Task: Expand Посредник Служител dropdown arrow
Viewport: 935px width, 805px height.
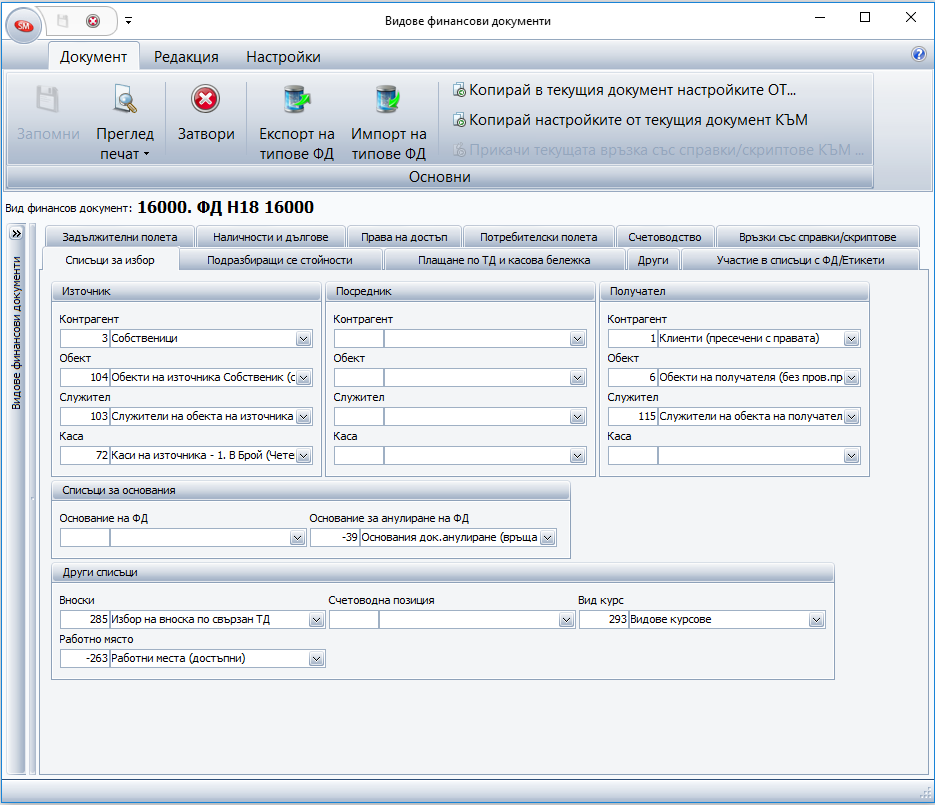Action: [x=577, y=416]
